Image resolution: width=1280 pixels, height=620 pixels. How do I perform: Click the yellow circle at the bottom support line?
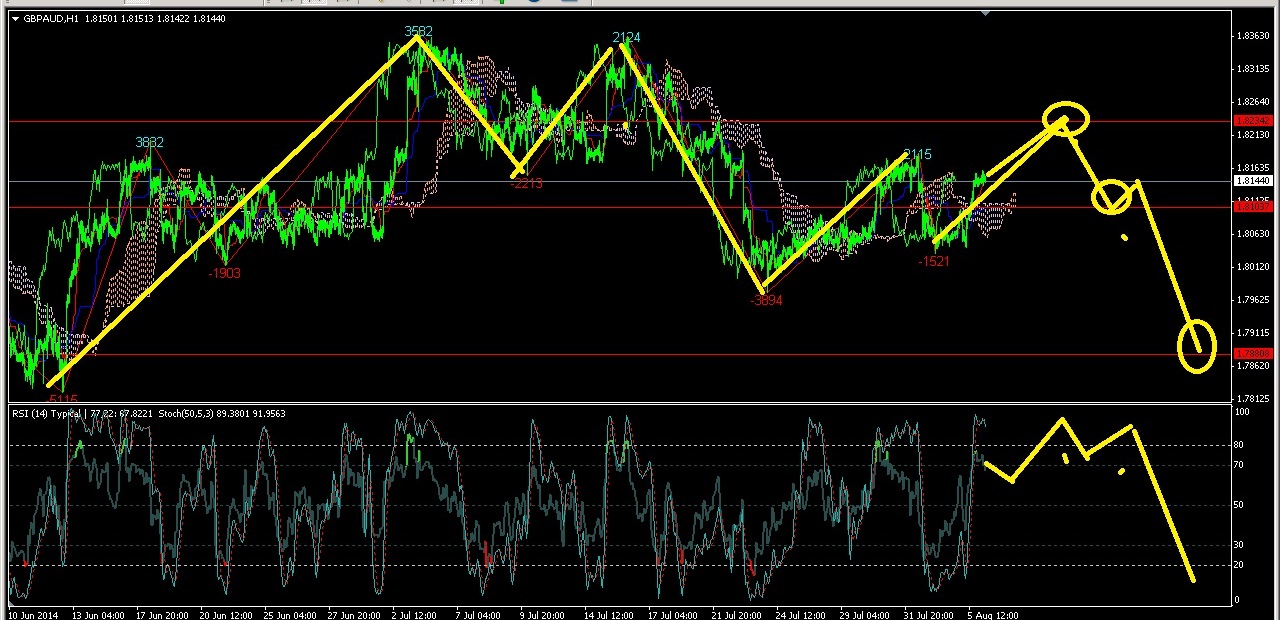[1197, 346]
